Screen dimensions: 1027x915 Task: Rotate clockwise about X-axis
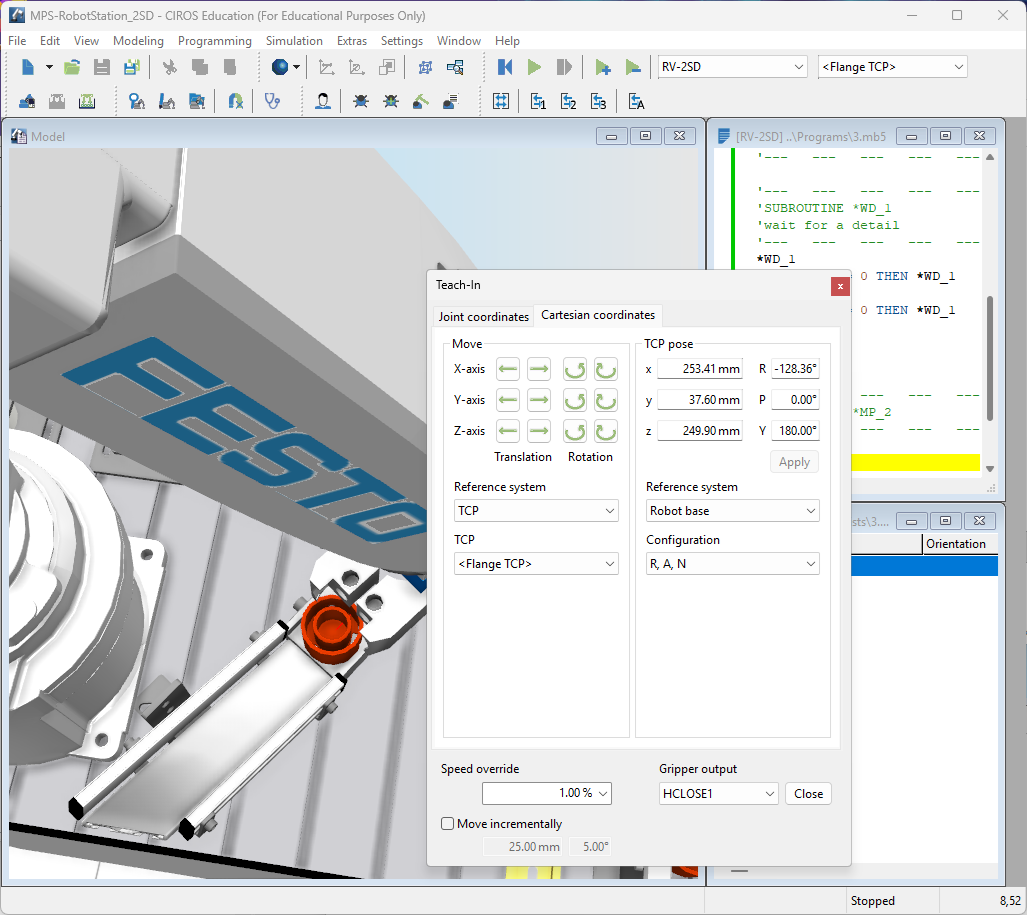(606, 369)
